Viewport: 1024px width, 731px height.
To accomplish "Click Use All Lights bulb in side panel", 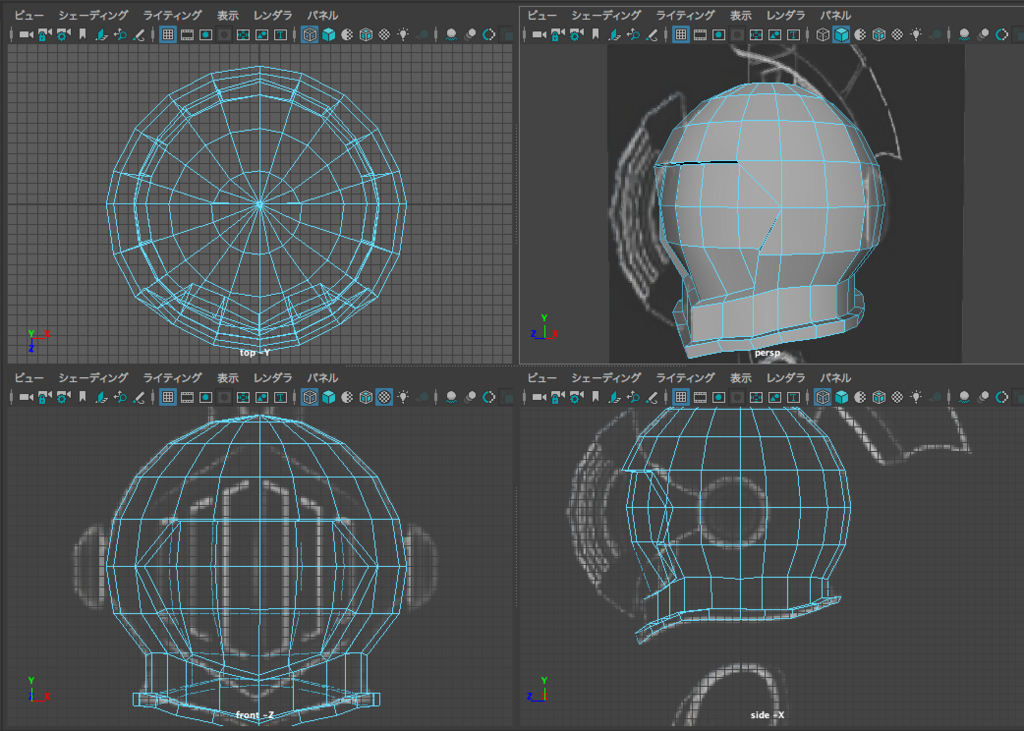I will coord(918,398).
